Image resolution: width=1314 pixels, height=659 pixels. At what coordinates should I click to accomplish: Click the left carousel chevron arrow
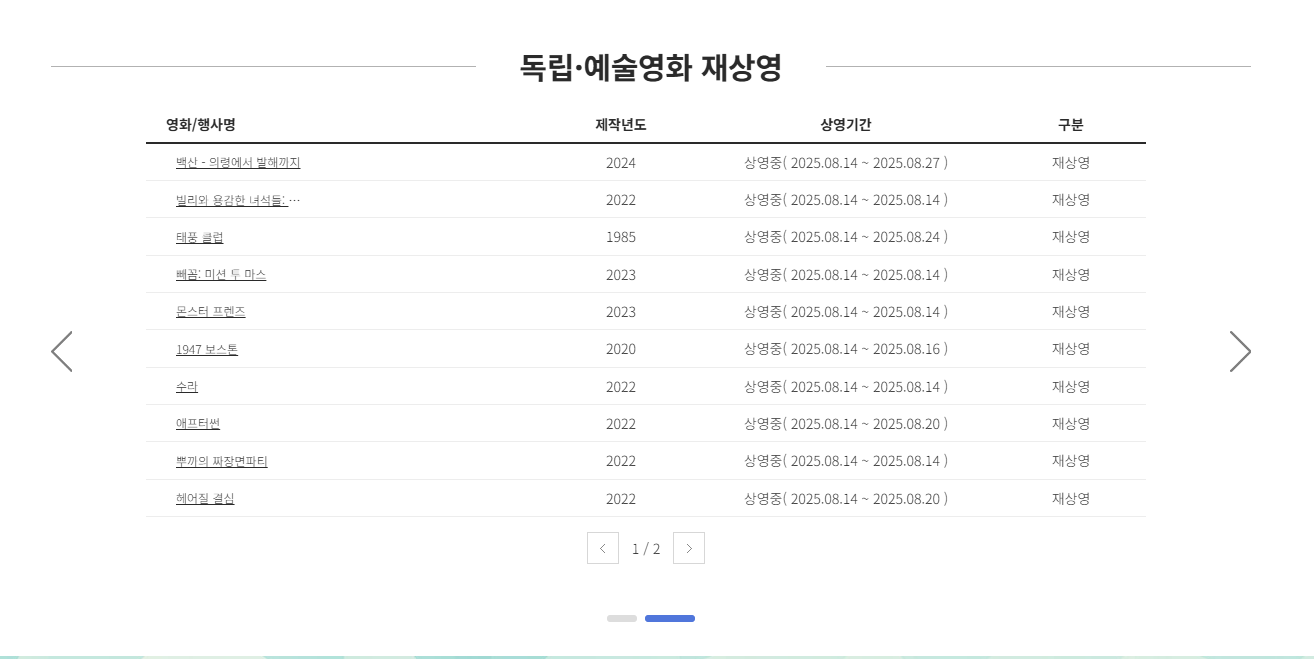61,351
